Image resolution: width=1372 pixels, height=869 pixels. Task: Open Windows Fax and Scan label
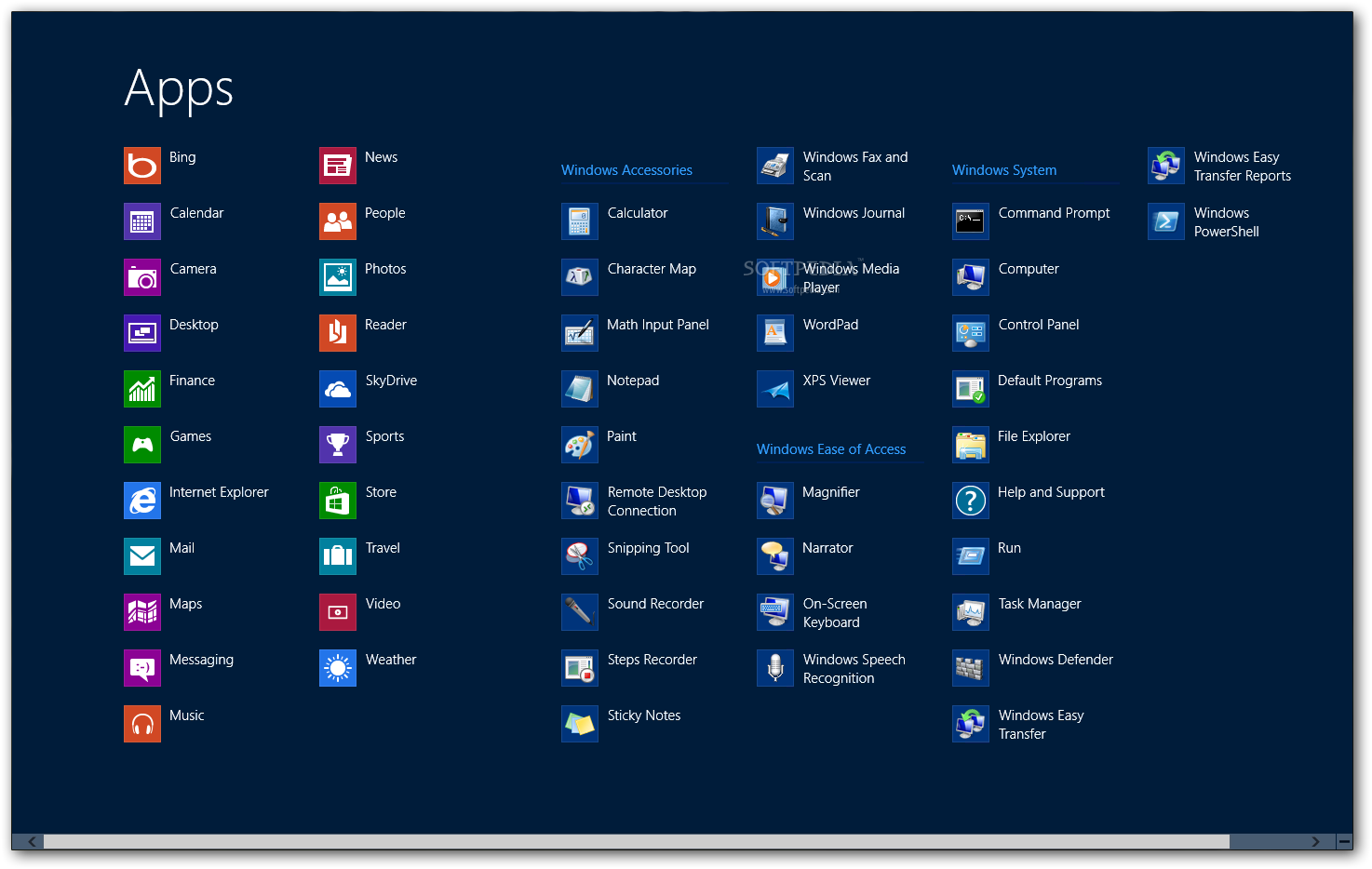click(x=855, y=167)
